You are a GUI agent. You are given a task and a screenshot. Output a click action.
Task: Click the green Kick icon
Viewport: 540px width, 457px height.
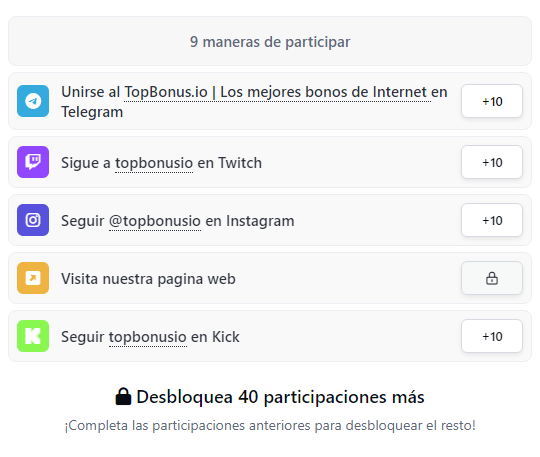click(33, 336)
